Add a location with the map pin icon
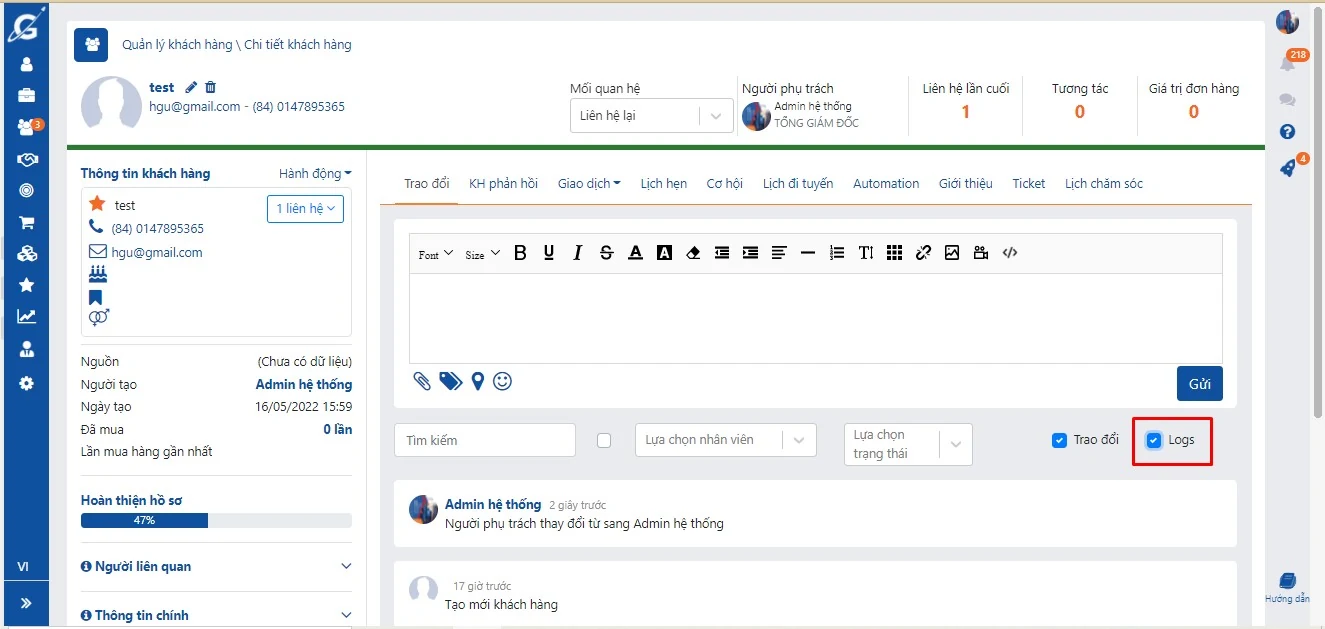This screenshot has height=629, width=1325. pos(477,381)
